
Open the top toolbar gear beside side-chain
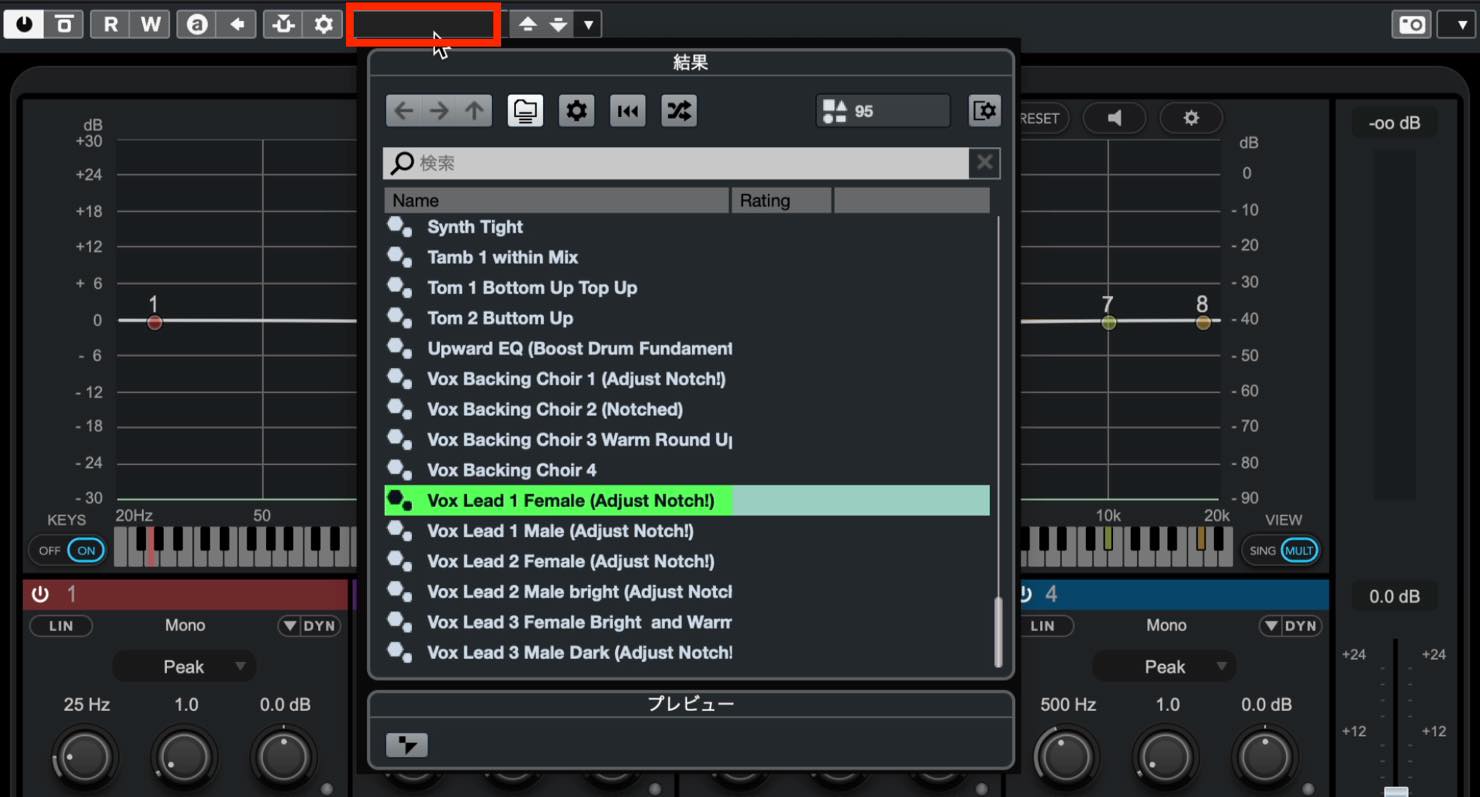click(323, 24)
